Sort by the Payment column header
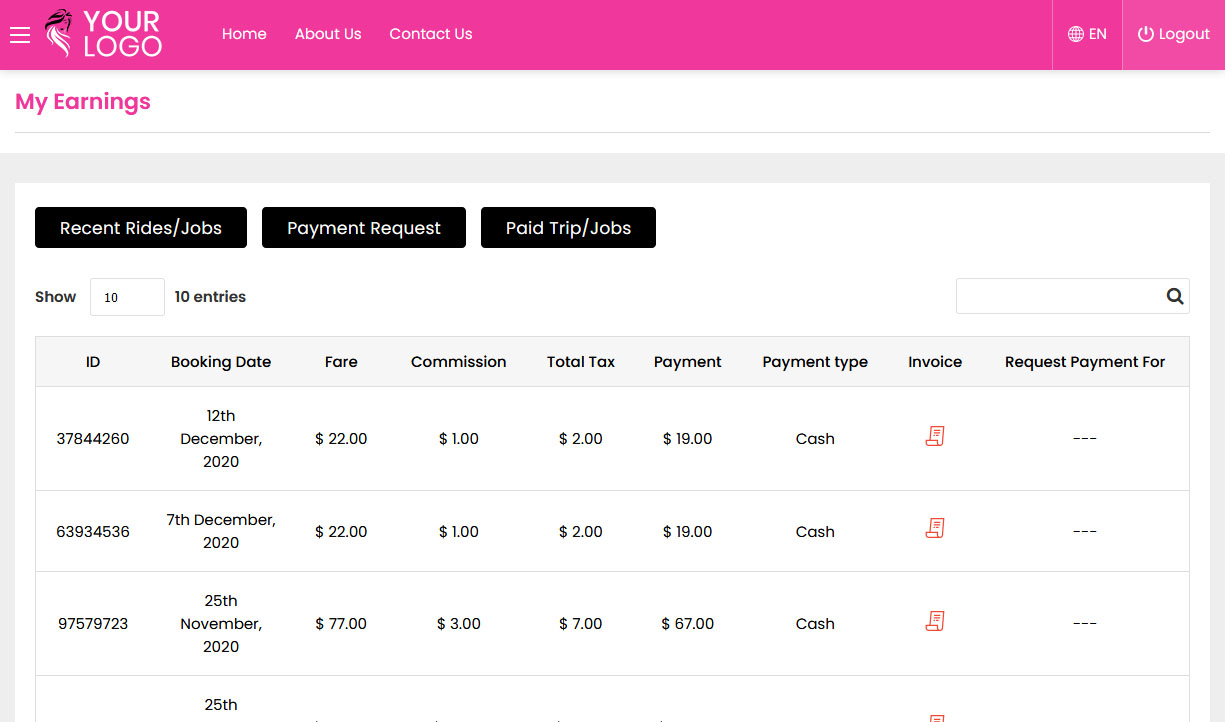 coord(688,362)
